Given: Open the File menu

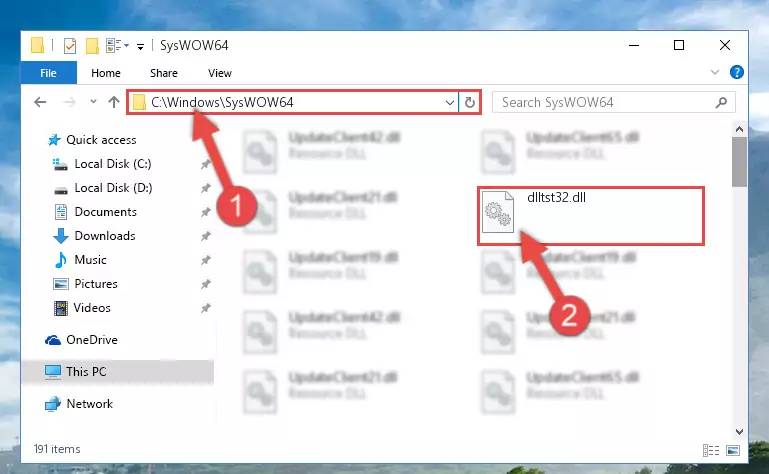Looking at the screenshot, I should coord(48,73).
